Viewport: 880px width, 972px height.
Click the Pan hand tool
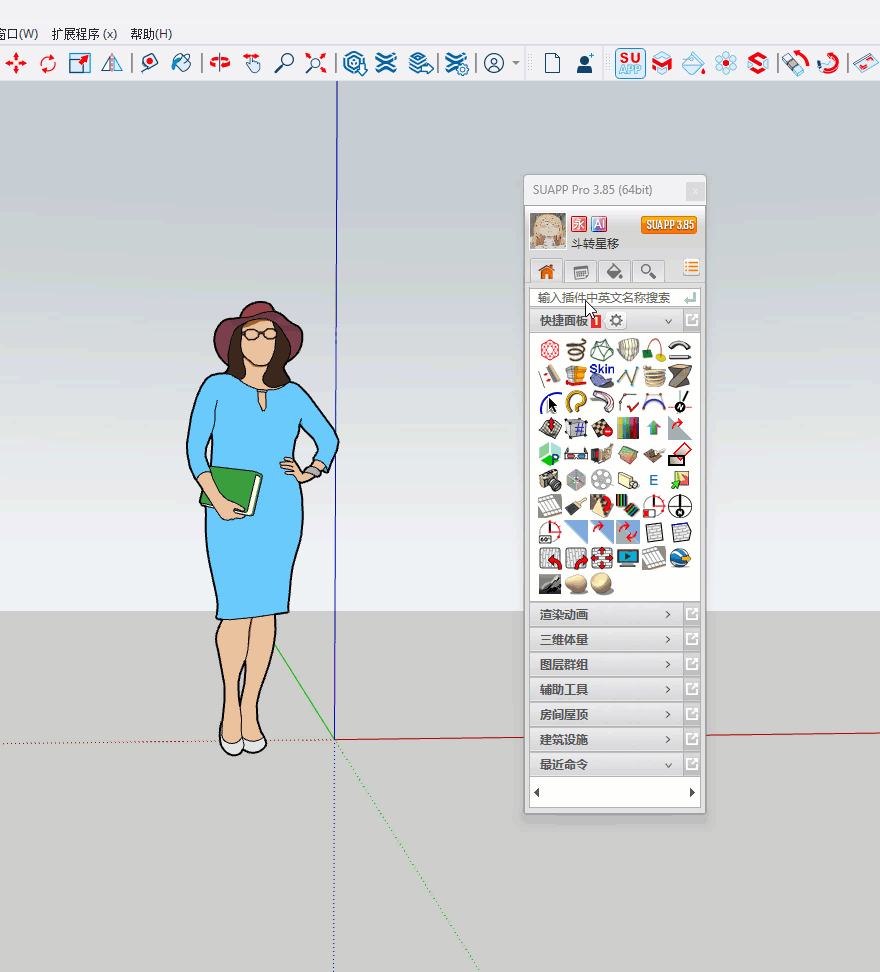pyautogui.click(x=252, y=63)
